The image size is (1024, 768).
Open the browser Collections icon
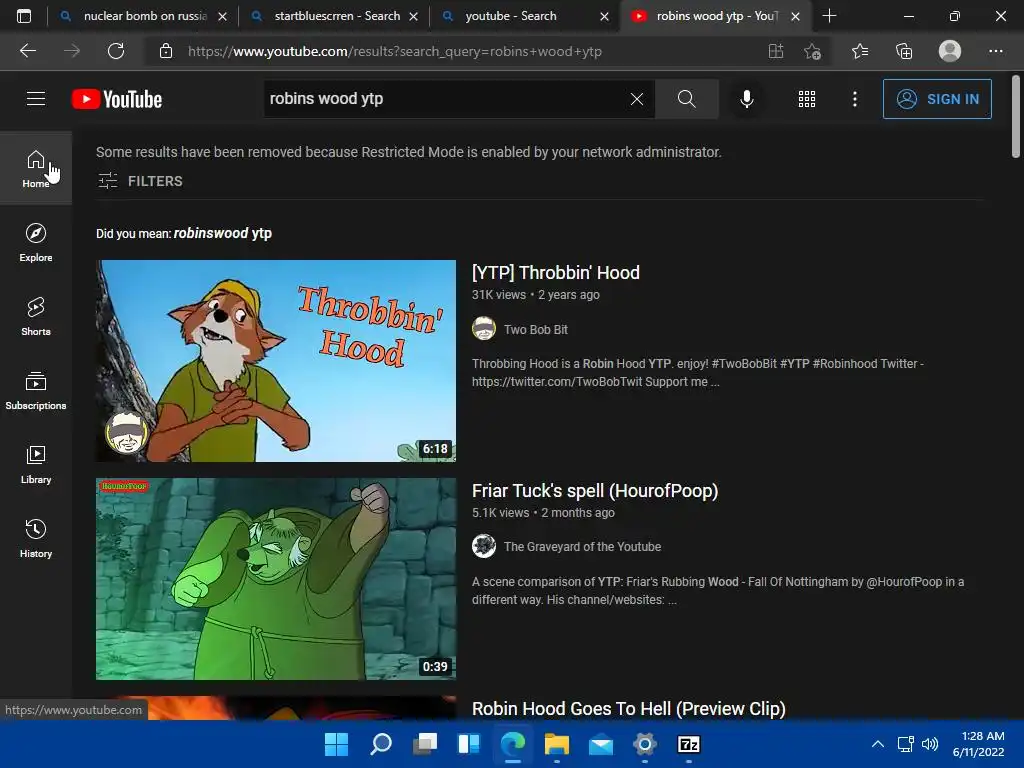(x=904, y=51)
